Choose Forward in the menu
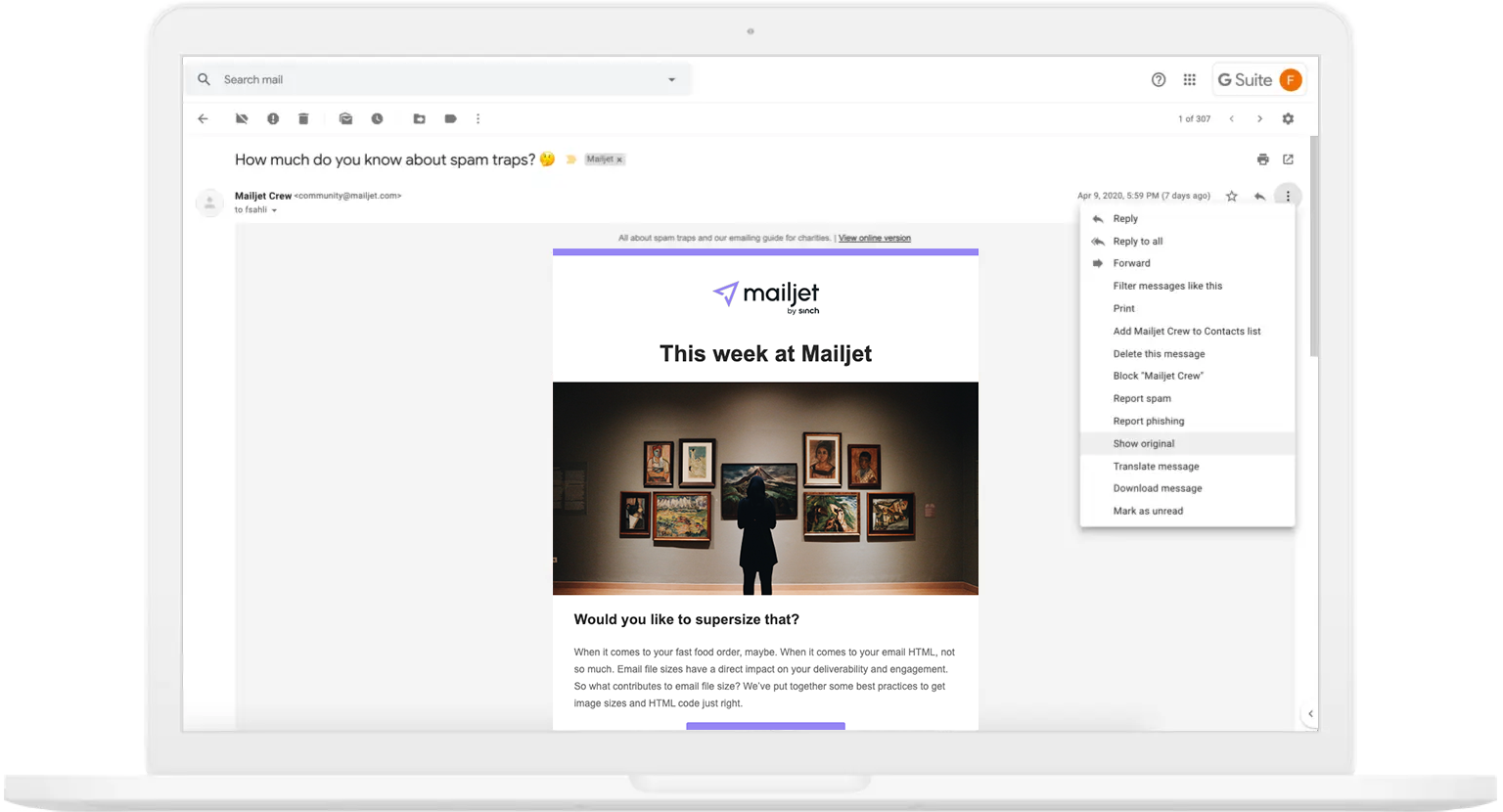The width and height of the screenshot is (1503, 812). [x=1187, y=263]
